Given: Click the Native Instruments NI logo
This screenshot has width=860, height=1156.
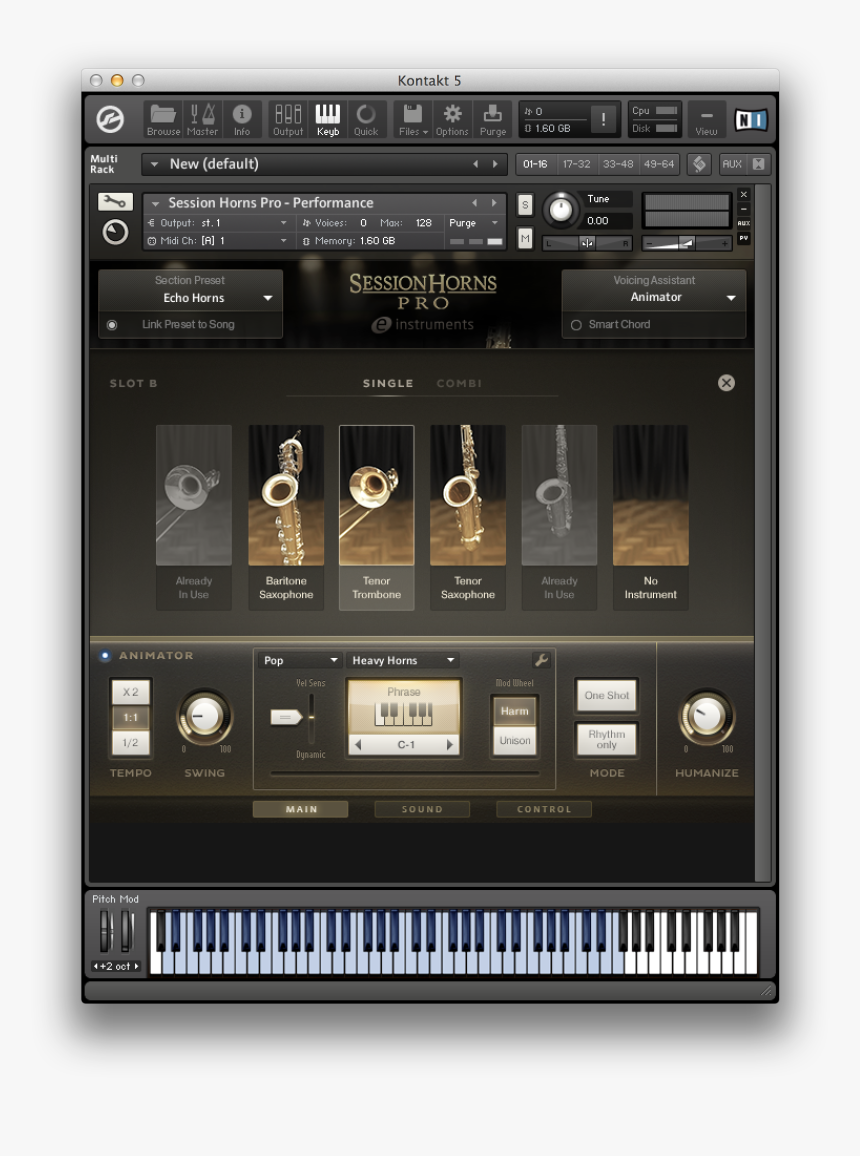Looking at the screenshot, I should pos(750,119).
